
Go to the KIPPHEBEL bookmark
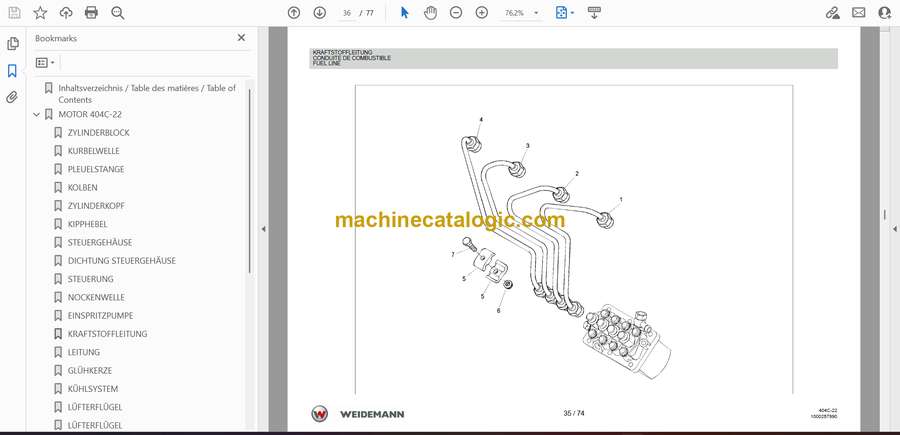(x=87, y=224)
